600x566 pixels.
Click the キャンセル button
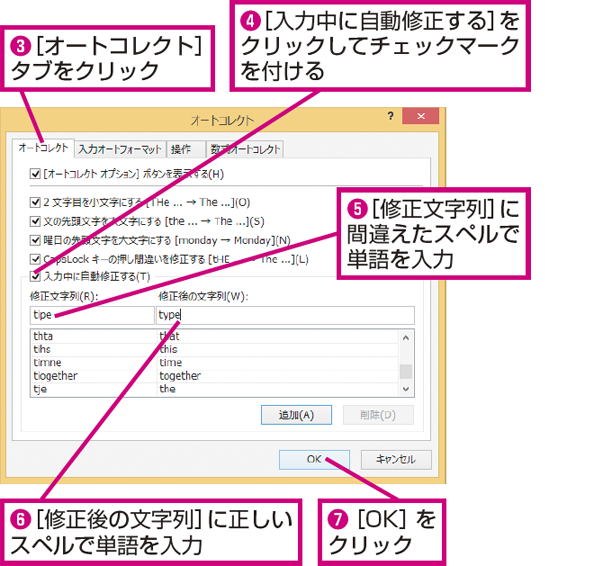tap(395, 459)
